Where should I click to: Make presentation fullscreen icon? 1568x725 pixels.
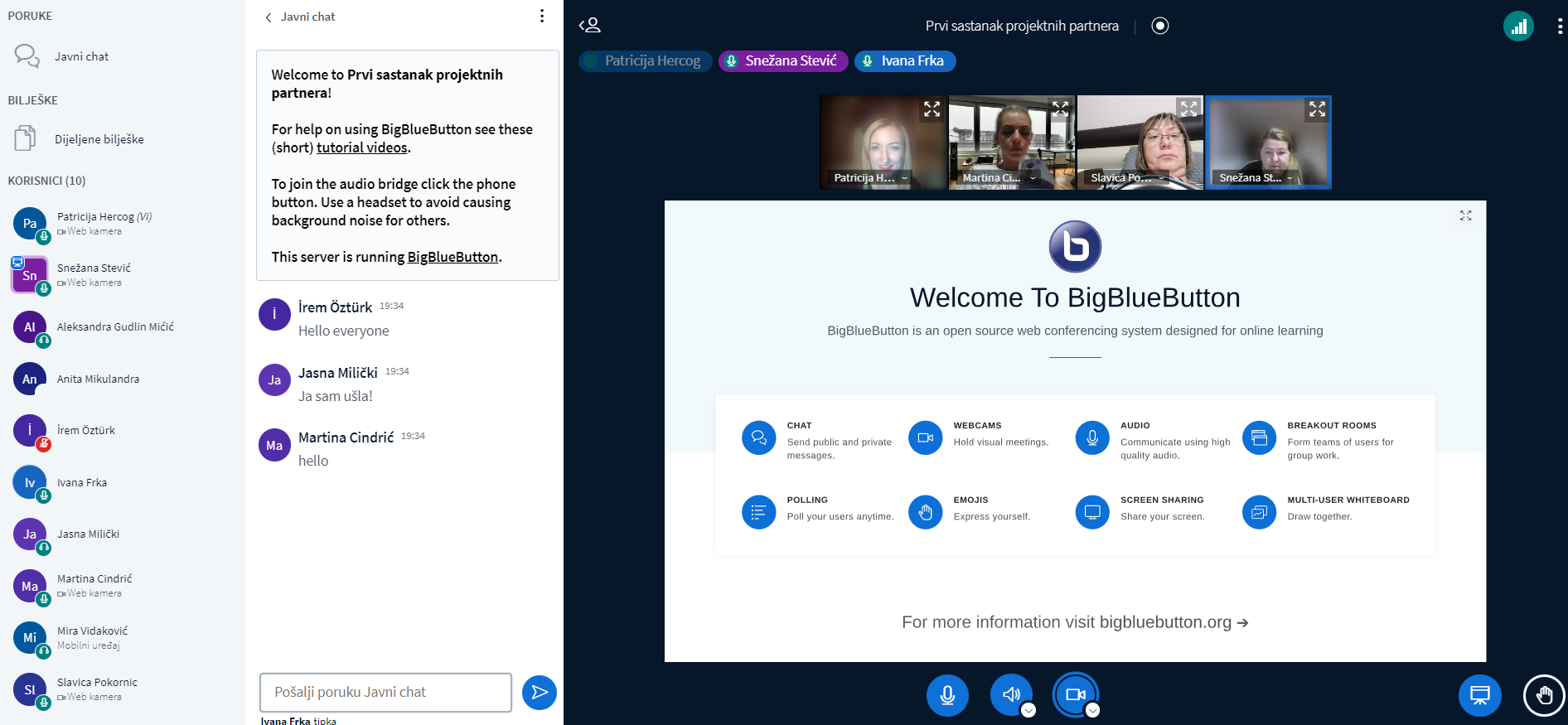click(x=1466, y=215)
